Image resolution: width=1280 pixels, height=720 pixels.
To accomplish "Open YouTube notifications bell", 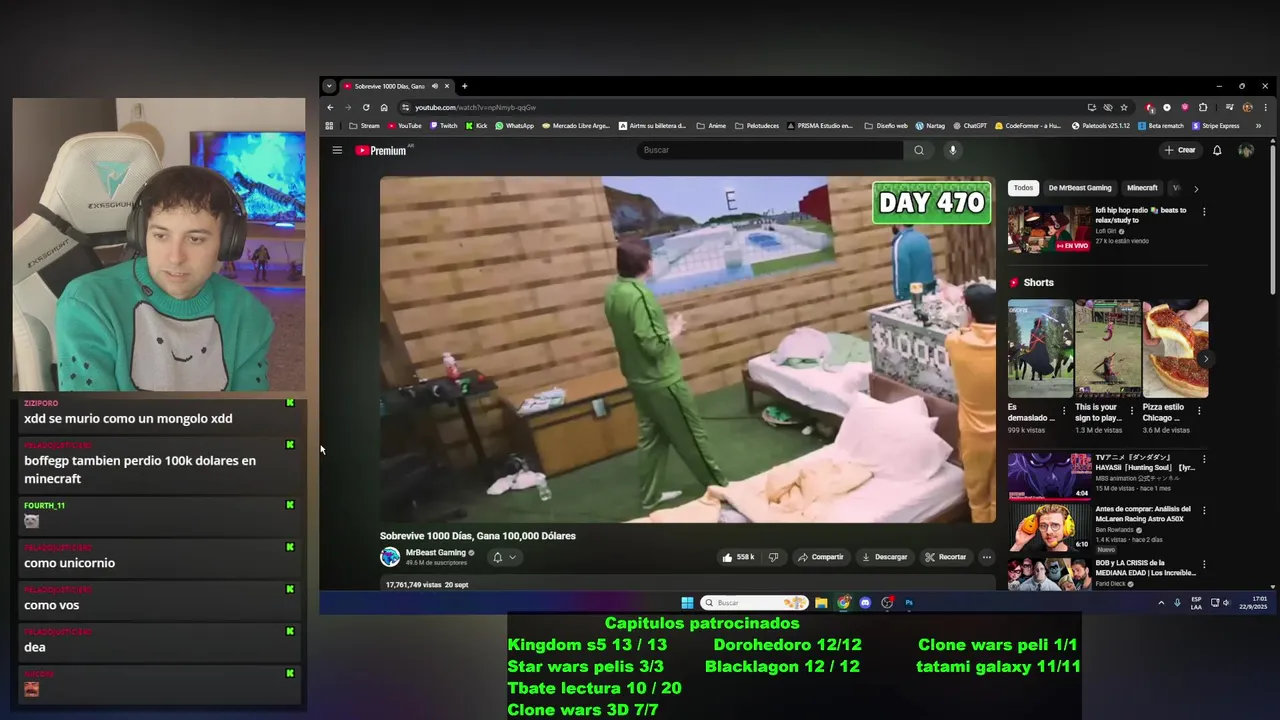I will click(1217, 150).
